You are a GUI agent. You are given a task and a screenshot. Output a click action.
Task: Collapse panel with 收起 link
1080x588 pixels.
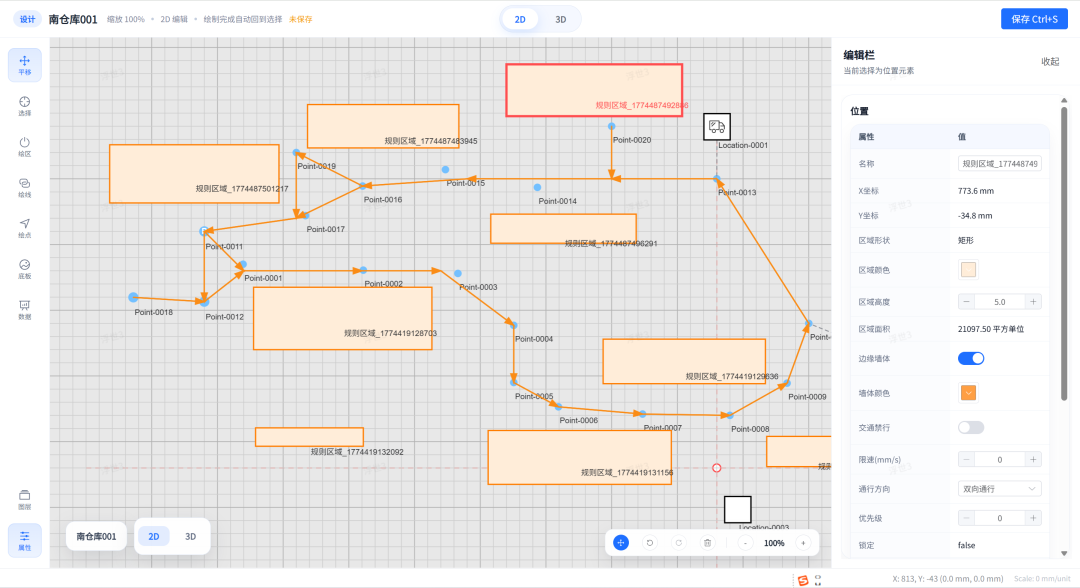[1050, 61]
